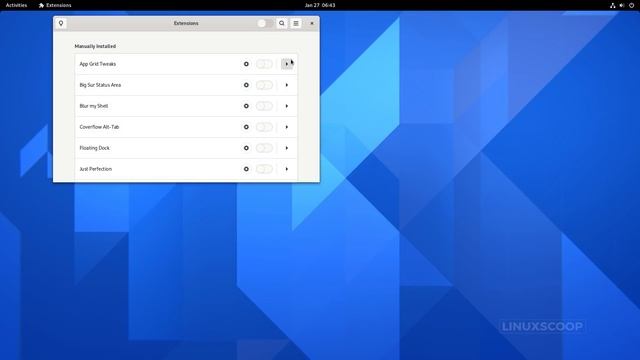Open settings for App Grid Tweaks
The image size is (640, 360).
(x=246, y=64)
